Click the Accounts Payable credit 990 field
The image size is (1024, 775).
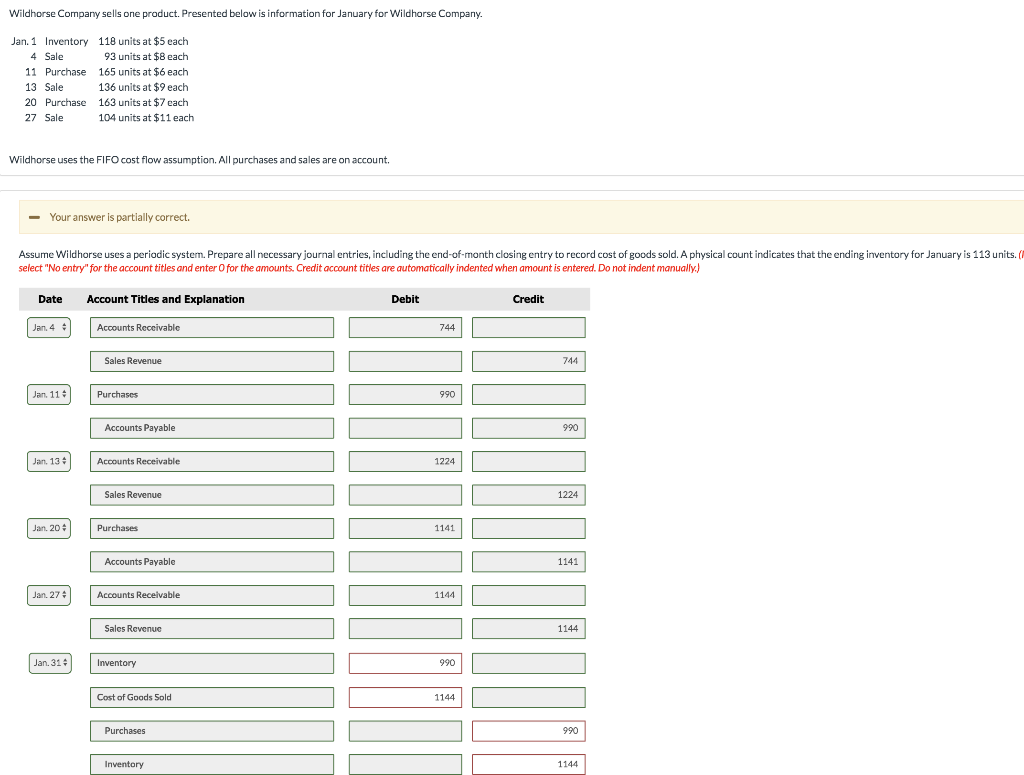click(x=528, y=428)
